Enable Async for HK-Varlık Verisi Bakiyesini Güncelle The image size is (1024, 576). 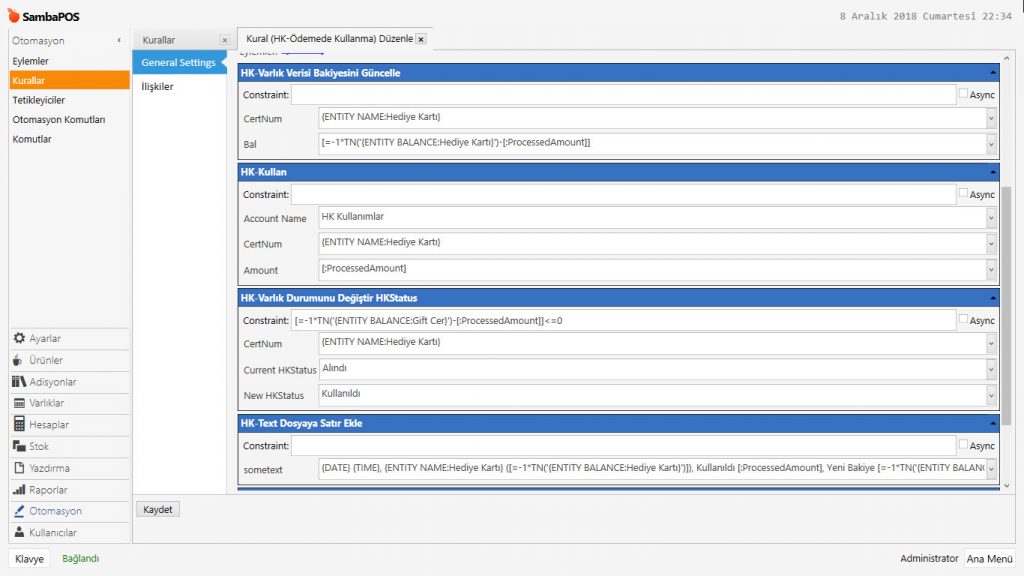click(x=963, y=94)
